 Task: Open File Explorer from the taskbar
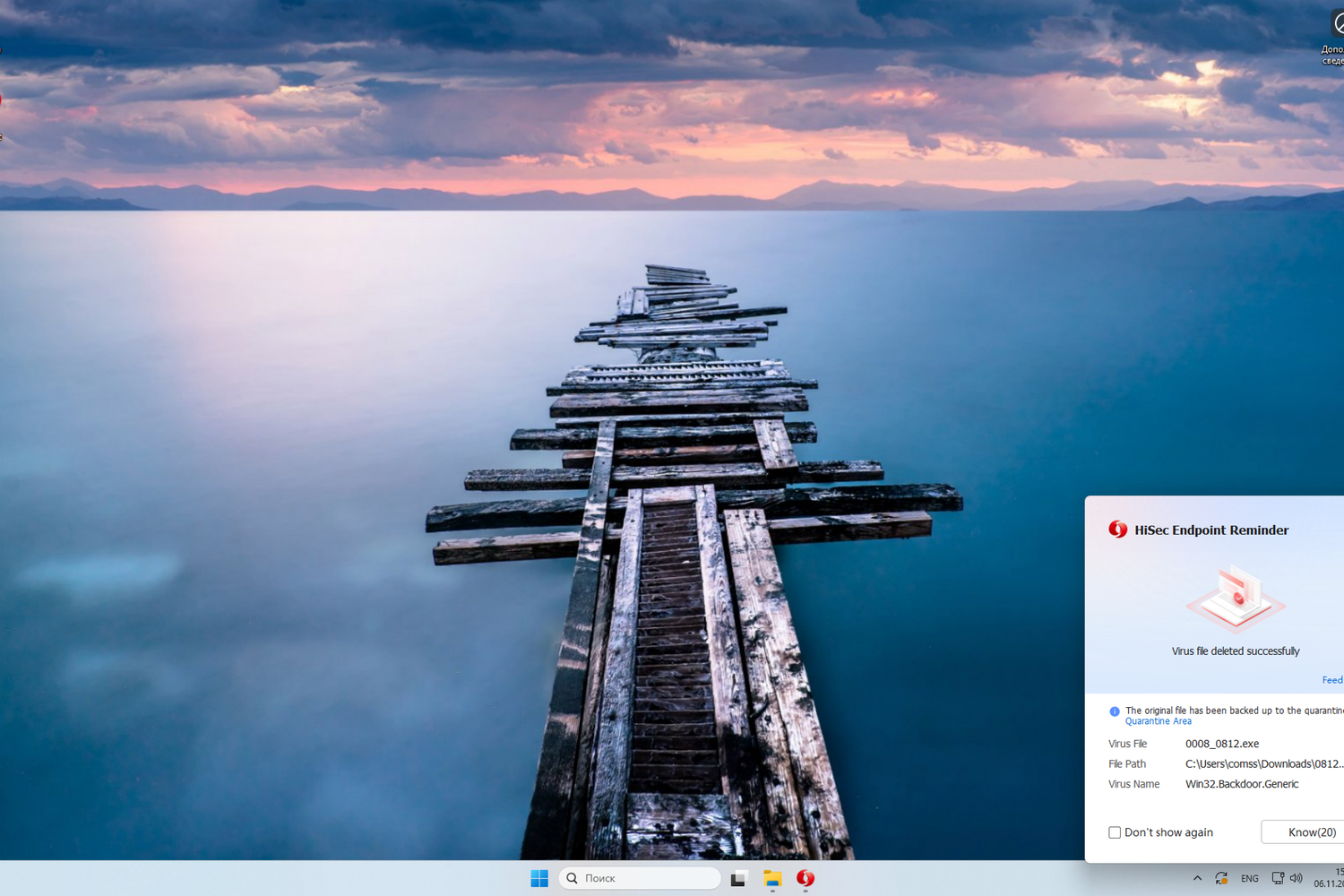coord(772,878)
